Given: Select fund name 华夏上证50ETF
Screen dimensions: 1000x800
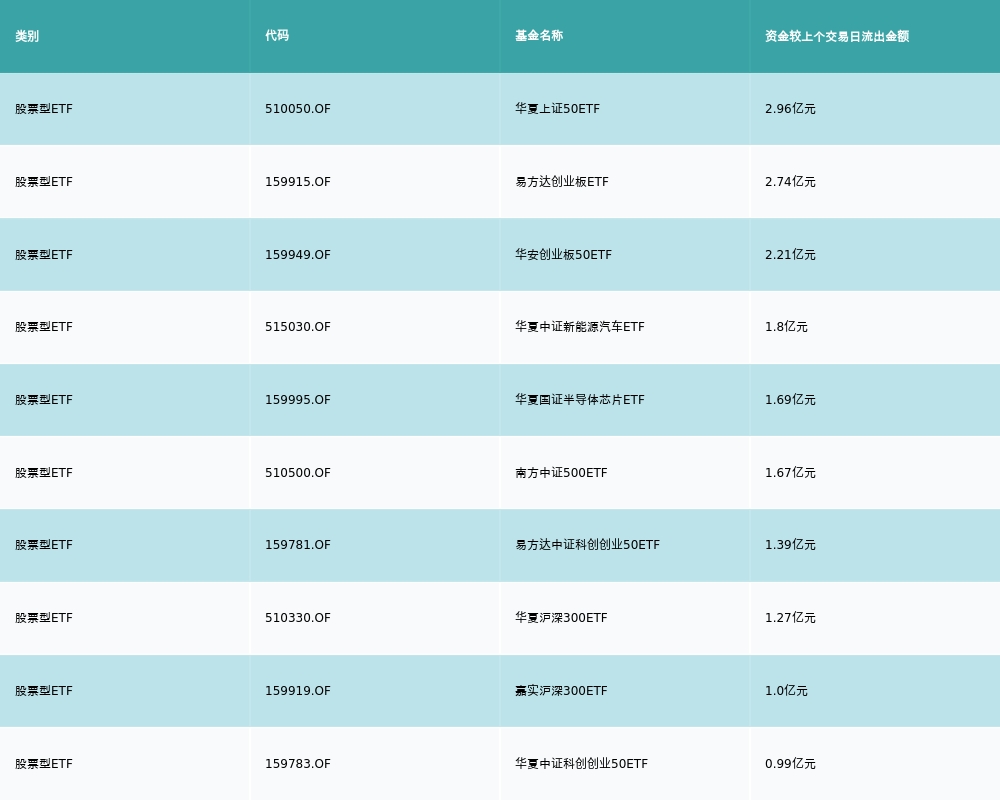Looking at the screenshot, I should pyautogui.click(x=557, y=108).
